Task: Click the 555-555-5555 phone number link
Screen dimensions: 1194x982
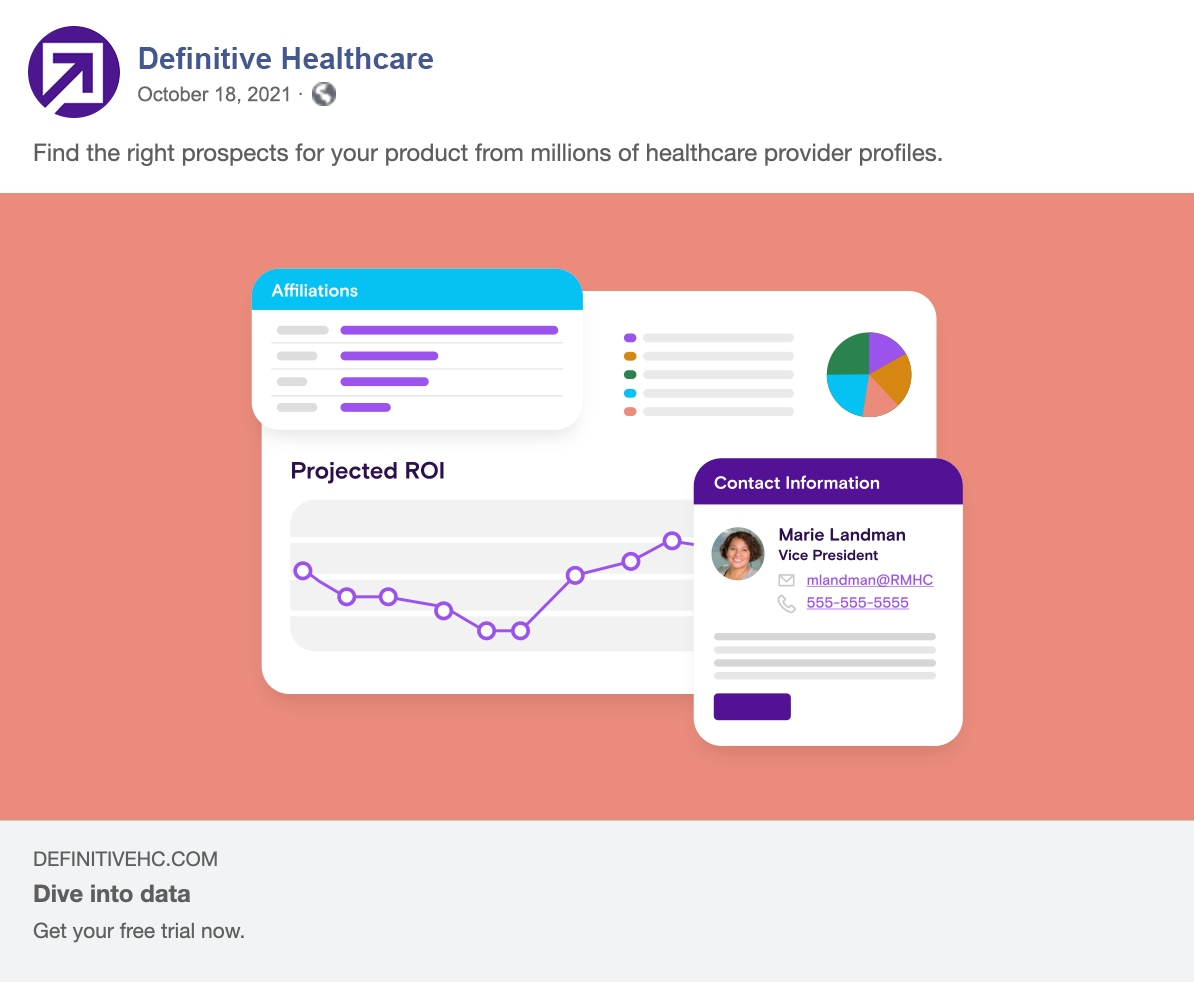Action: coord(857,603)
